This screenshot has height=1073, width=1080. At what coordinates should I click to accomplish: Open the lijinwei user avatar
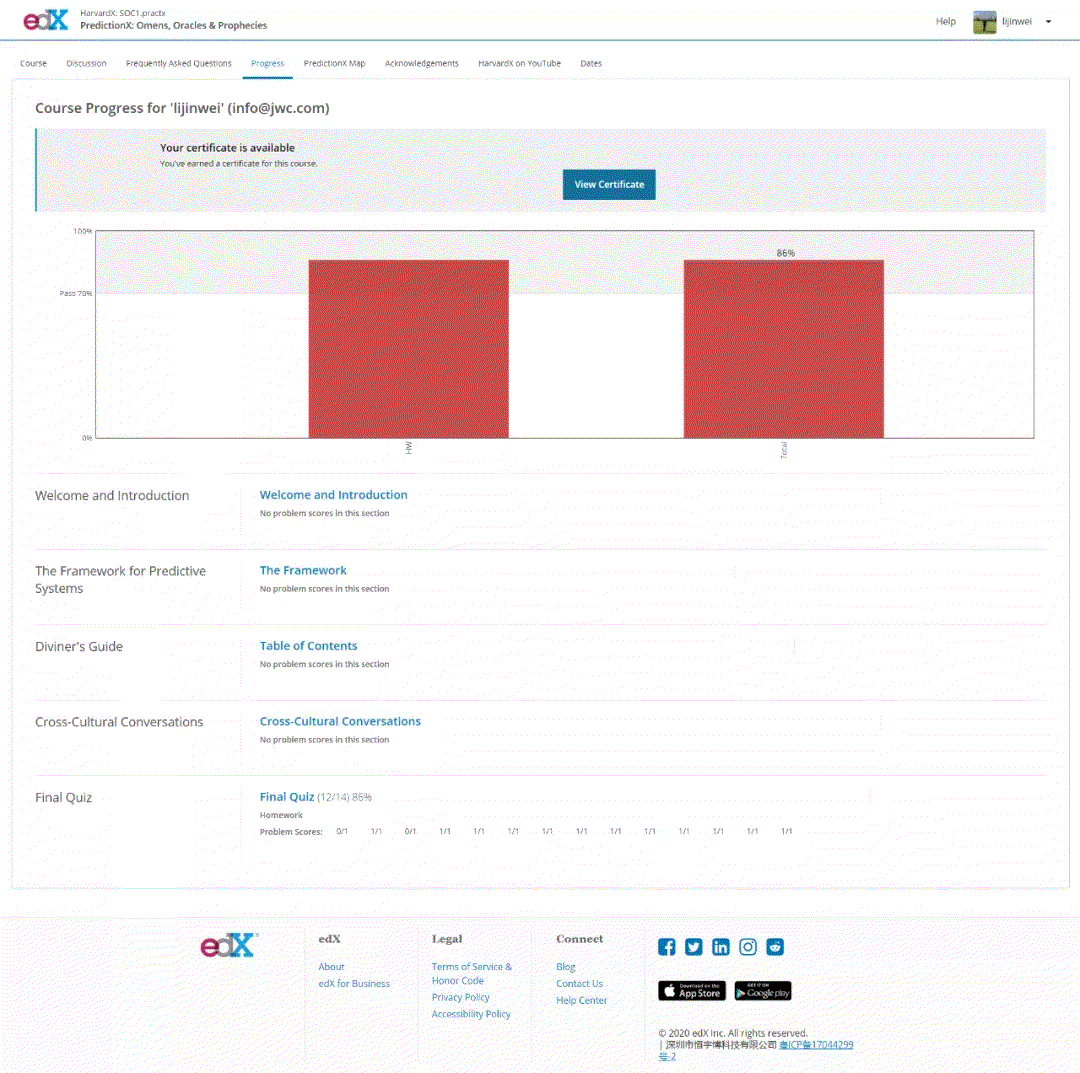coord(984,22)
